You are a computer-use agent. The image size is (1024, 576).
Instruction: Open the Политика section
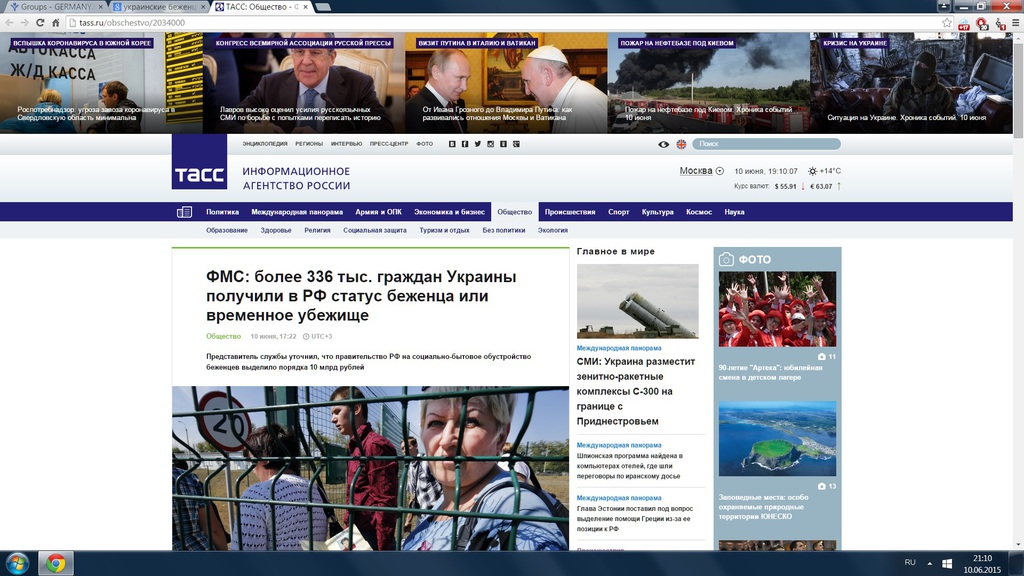223,212
